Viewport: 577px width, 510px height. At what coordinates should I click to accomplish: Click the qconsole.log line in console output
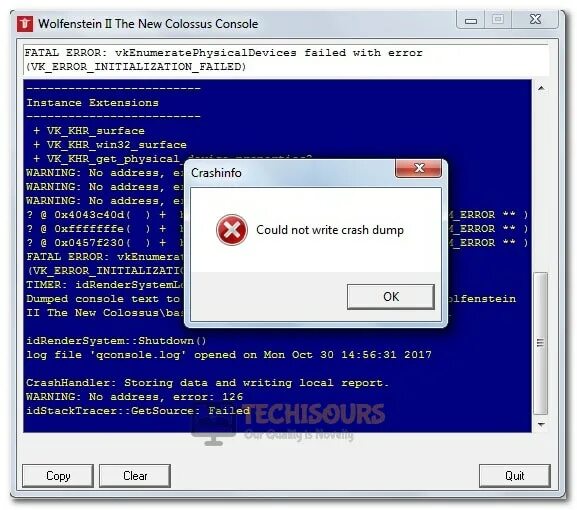(229, 355)
